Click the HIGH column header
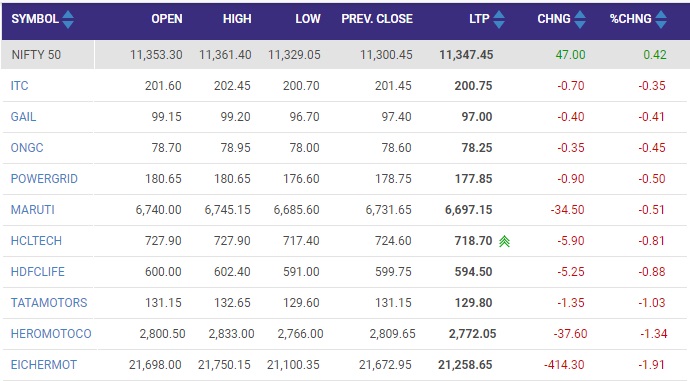 pos(237,19)
